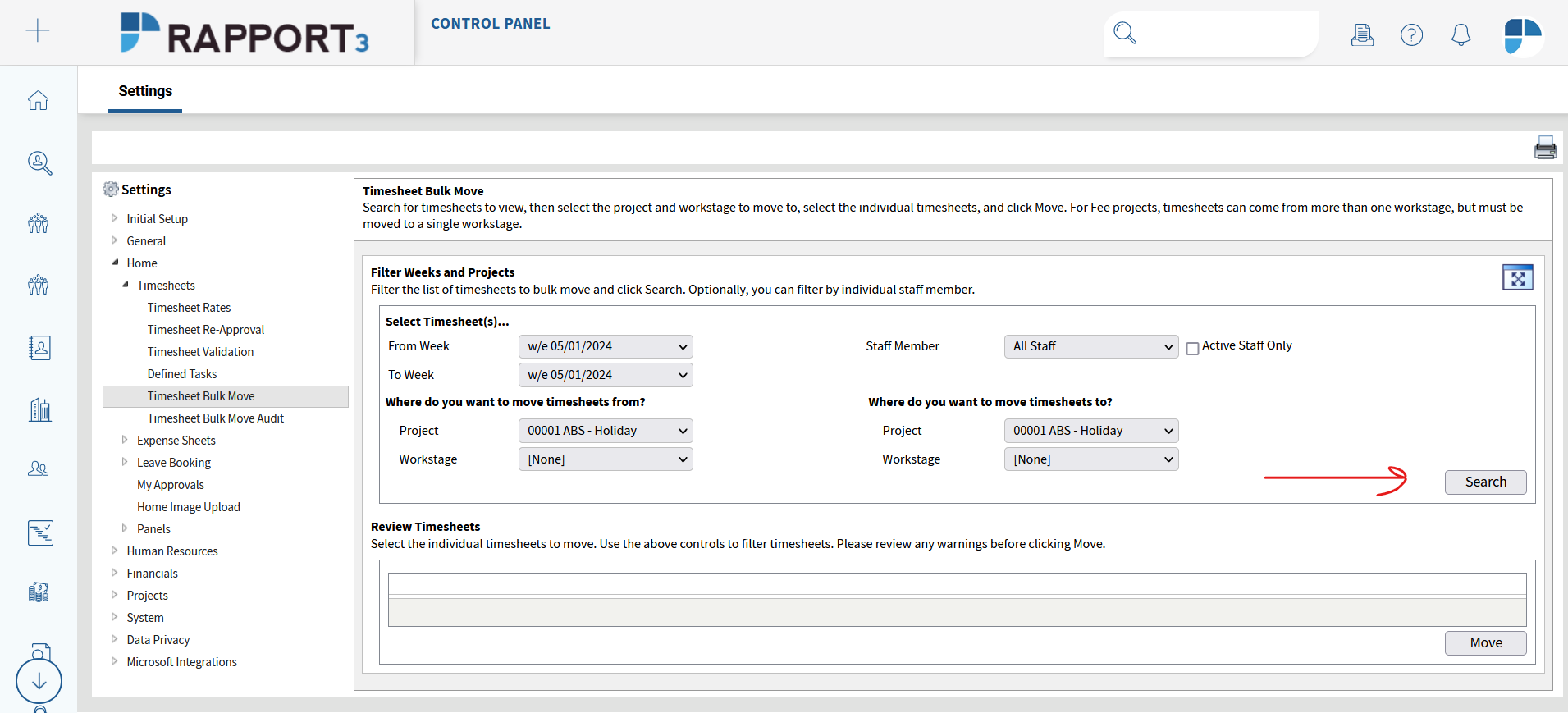Open the move-to Project dropdown
Image resolution: width=1568 pixels, height=713 pixels.
point(1091,431)
